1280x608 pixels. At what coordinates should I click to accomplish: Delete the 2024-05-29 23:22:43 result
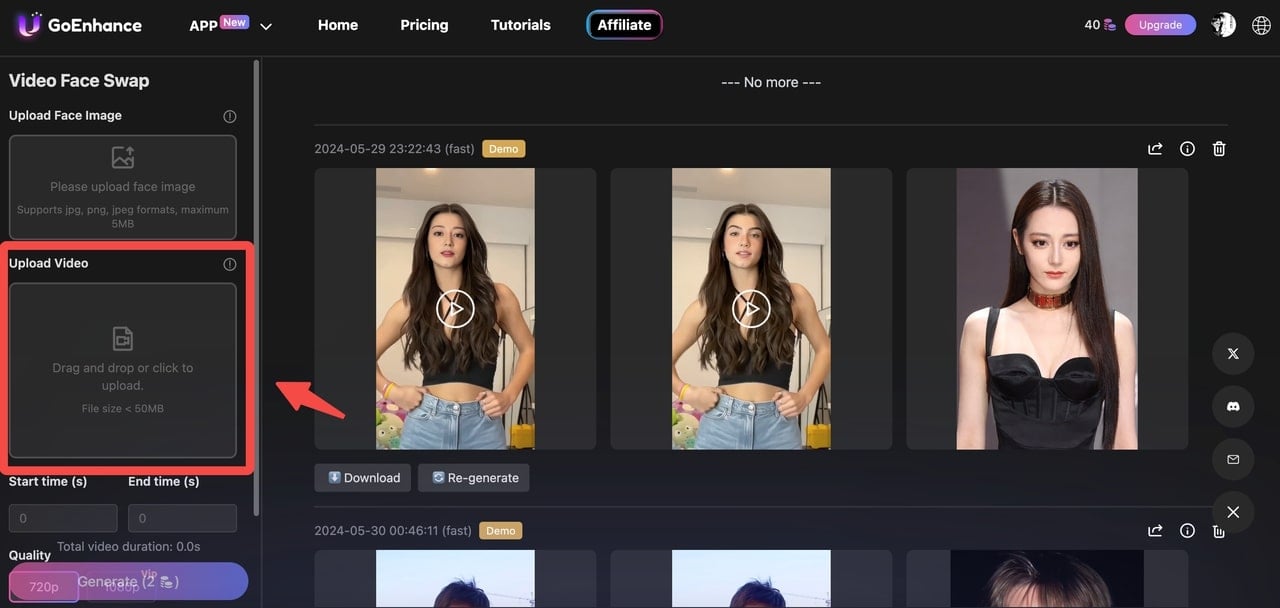[x=1219, y=149]
